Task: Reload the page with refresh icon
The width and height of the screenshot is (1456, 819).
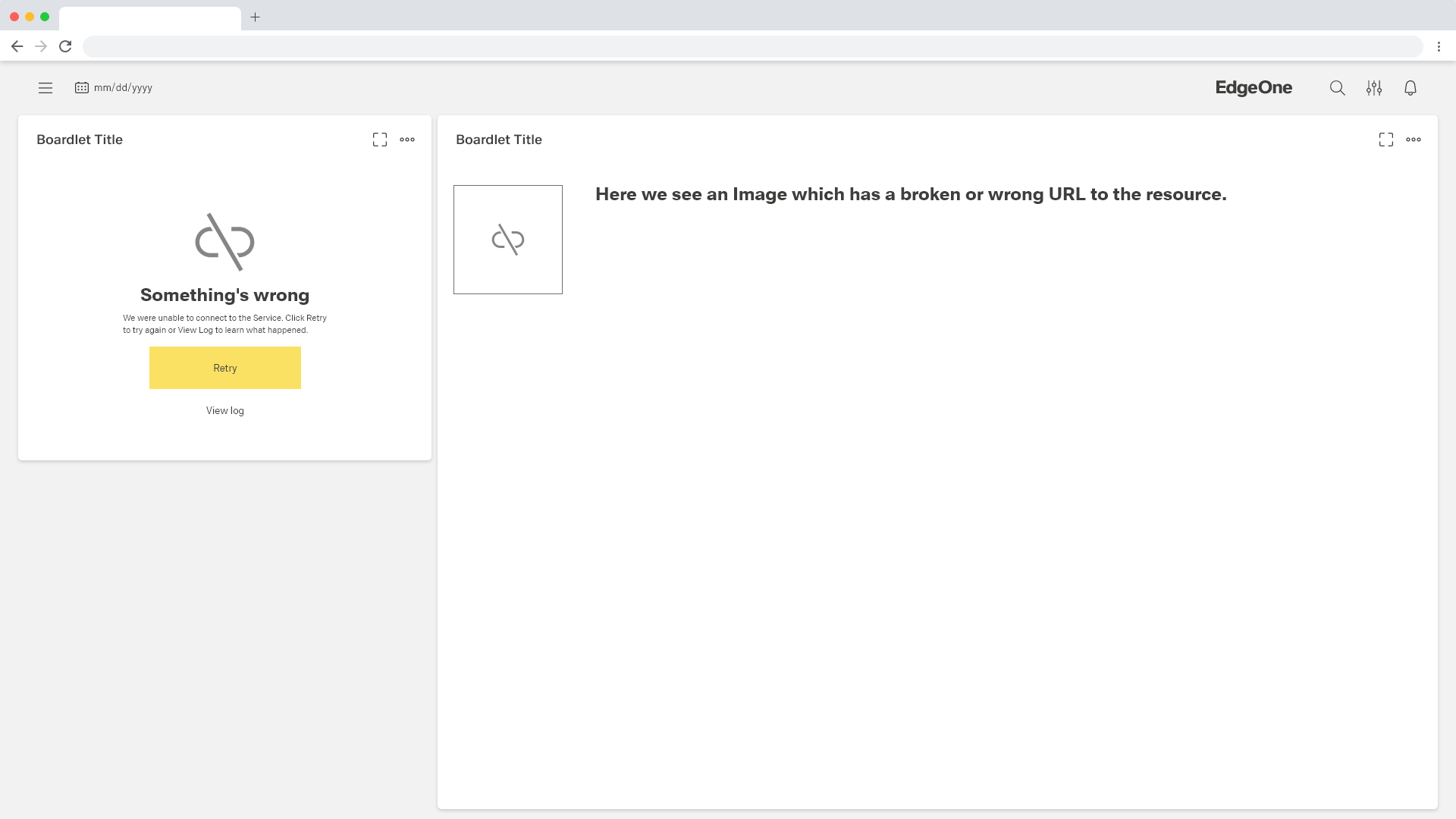Action: pyautogui.click(x=65, y=46)
